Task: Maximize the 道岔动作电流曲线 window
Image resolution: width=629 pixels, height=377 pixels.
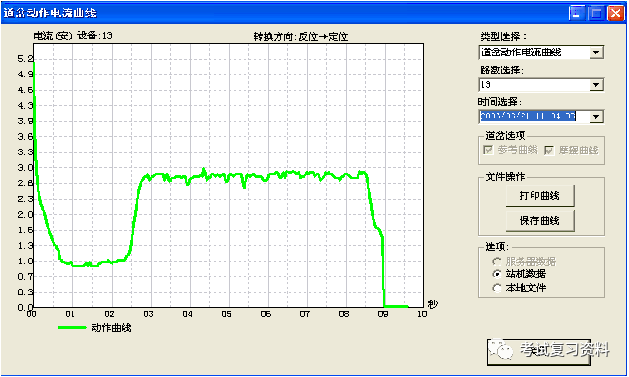Action: click(596, 13)
